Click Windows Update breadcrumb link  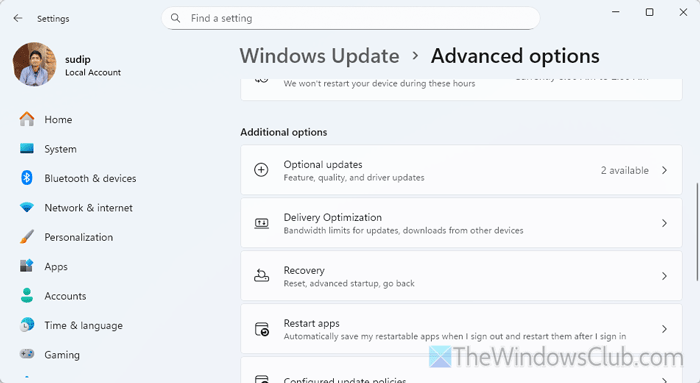(319, 56)
